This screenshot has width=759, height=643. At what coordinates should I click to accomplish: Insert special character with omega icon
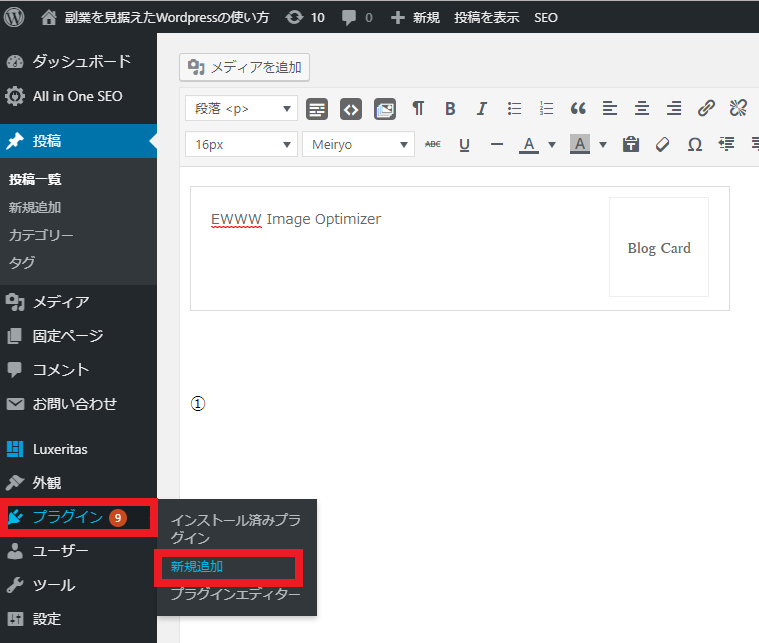click(x=694, y=145)
